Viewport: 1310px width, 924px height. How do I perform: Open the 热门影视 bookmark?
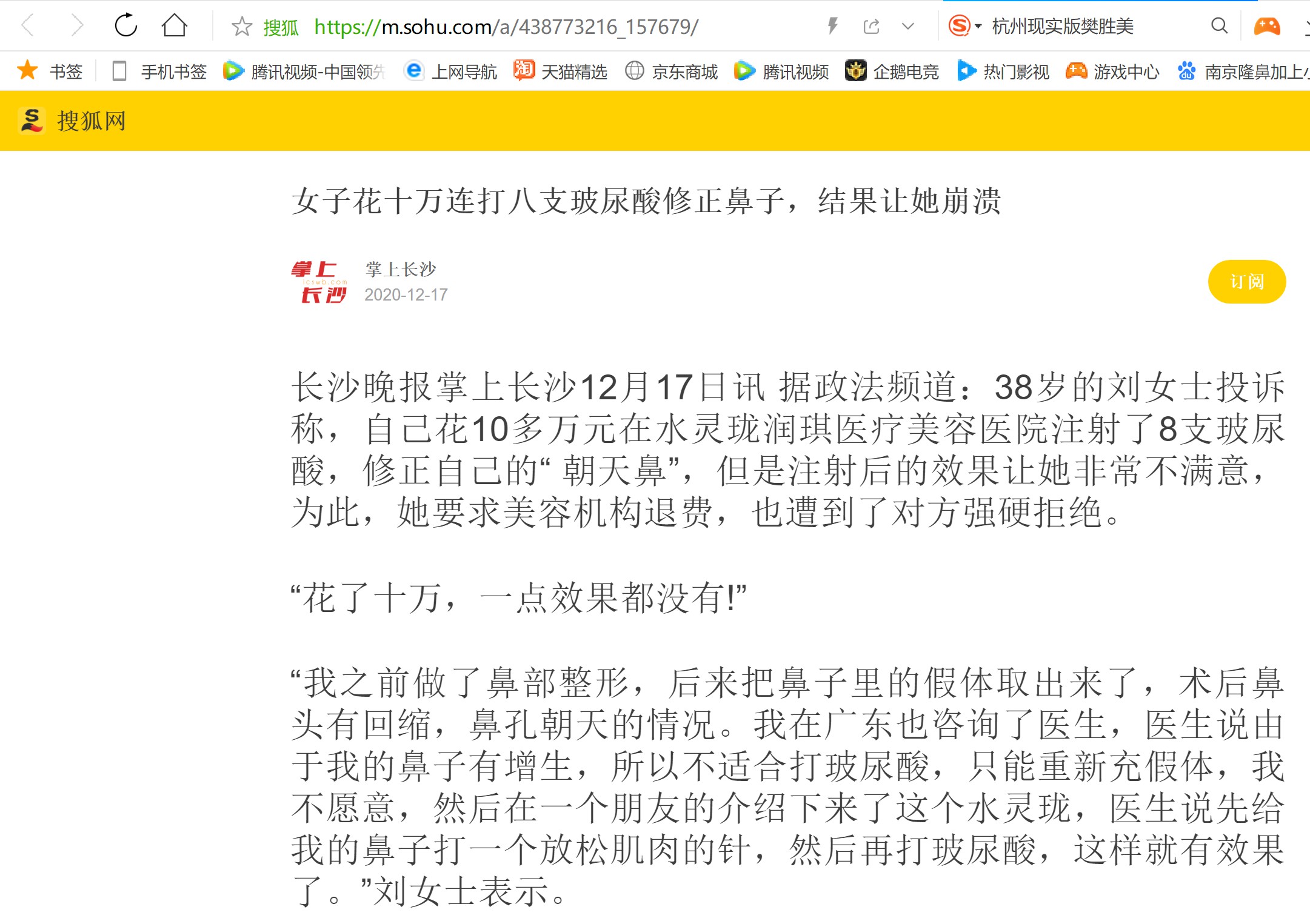tap(1003, 71)
